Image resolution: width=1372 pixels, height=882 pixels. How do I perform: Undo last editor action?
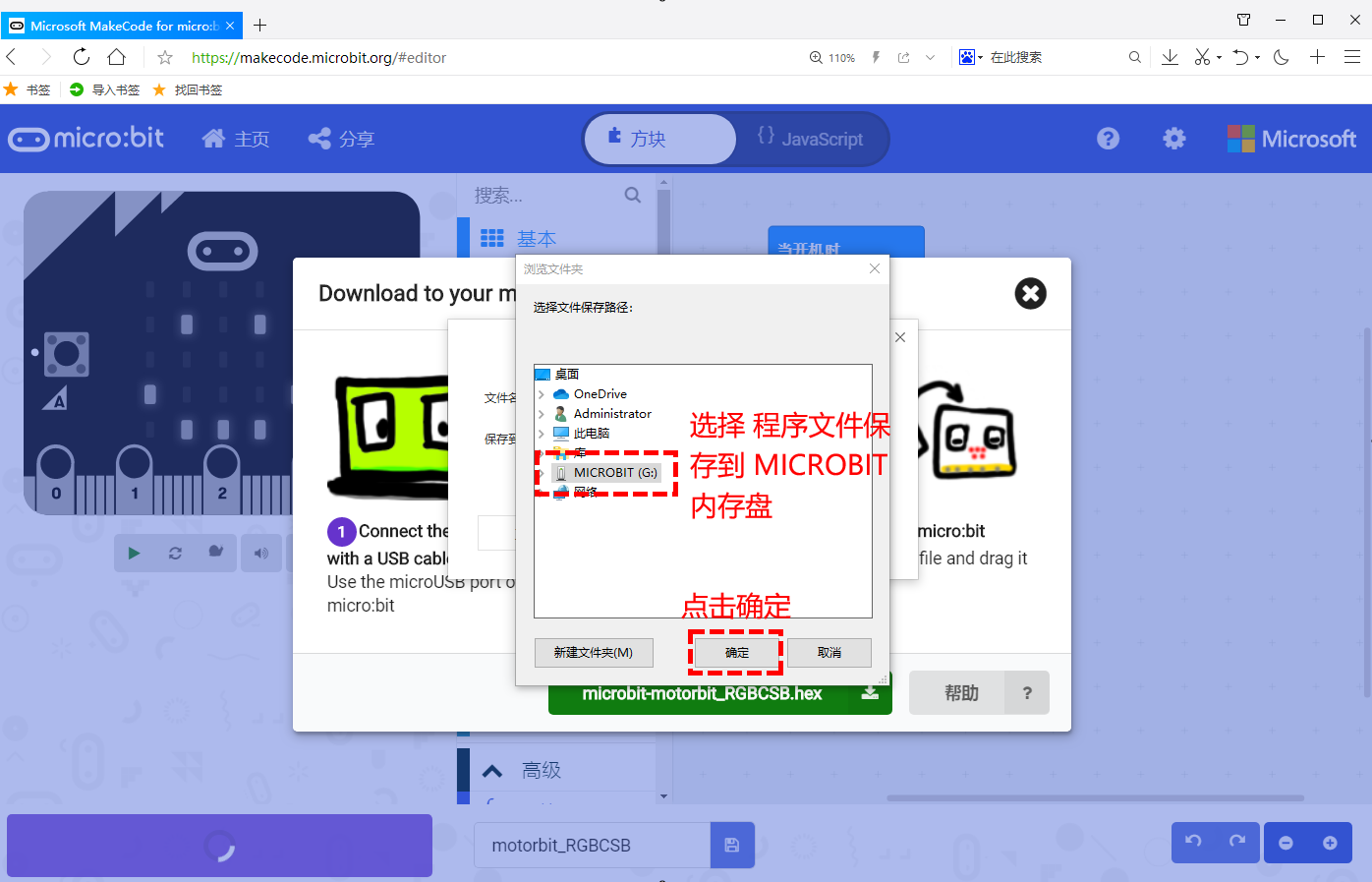[1193, 842]
